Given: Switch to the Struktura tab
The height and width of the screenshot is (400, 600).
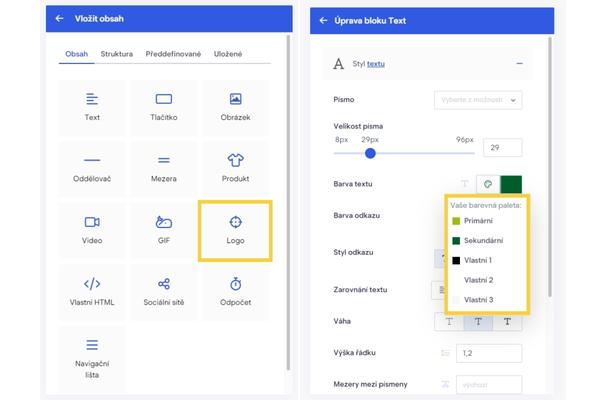Looking at the screenshot, I should (117, 53).
